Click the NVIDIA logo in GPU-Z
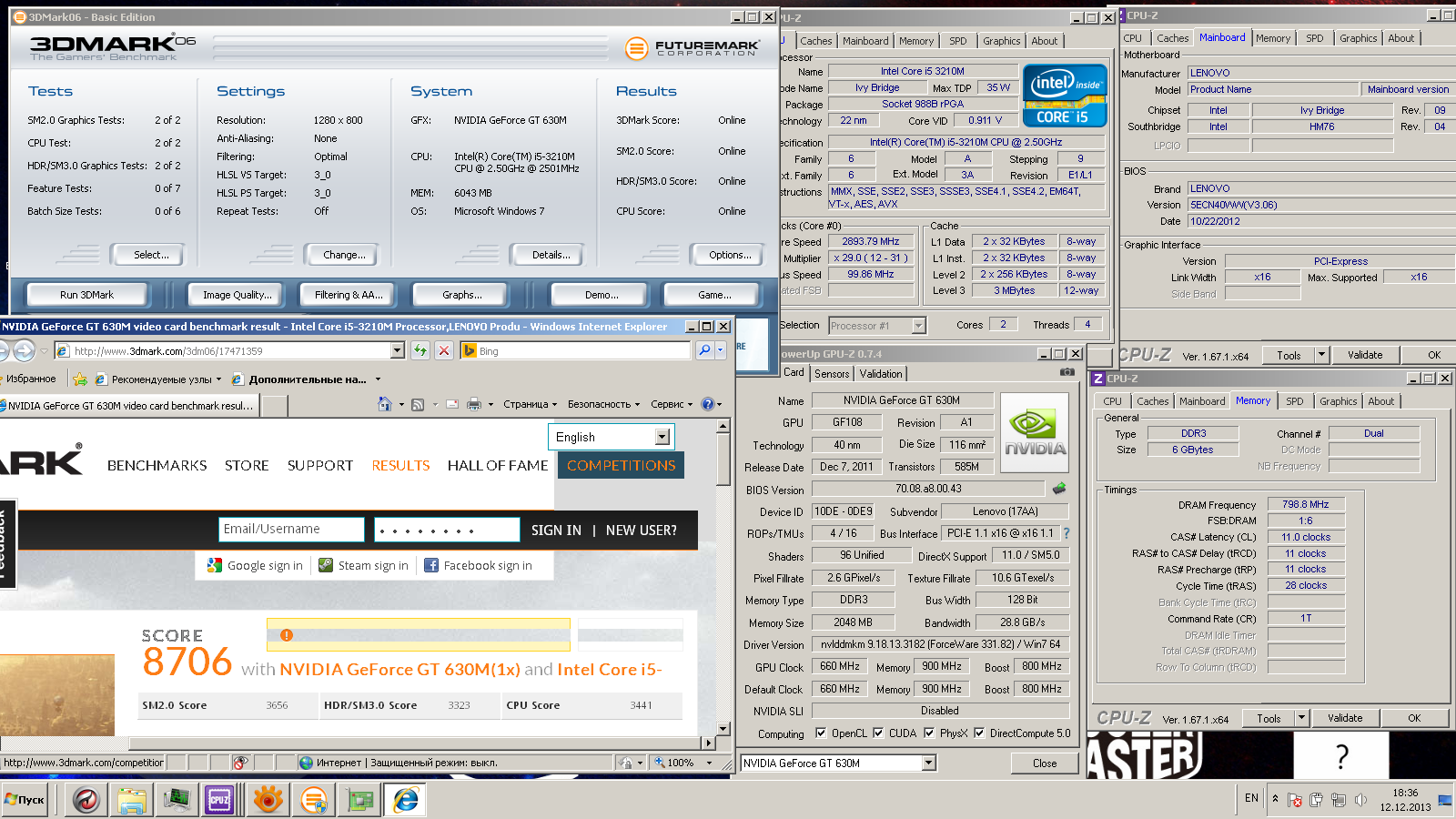1456x819 pixels. point(1035,432)
